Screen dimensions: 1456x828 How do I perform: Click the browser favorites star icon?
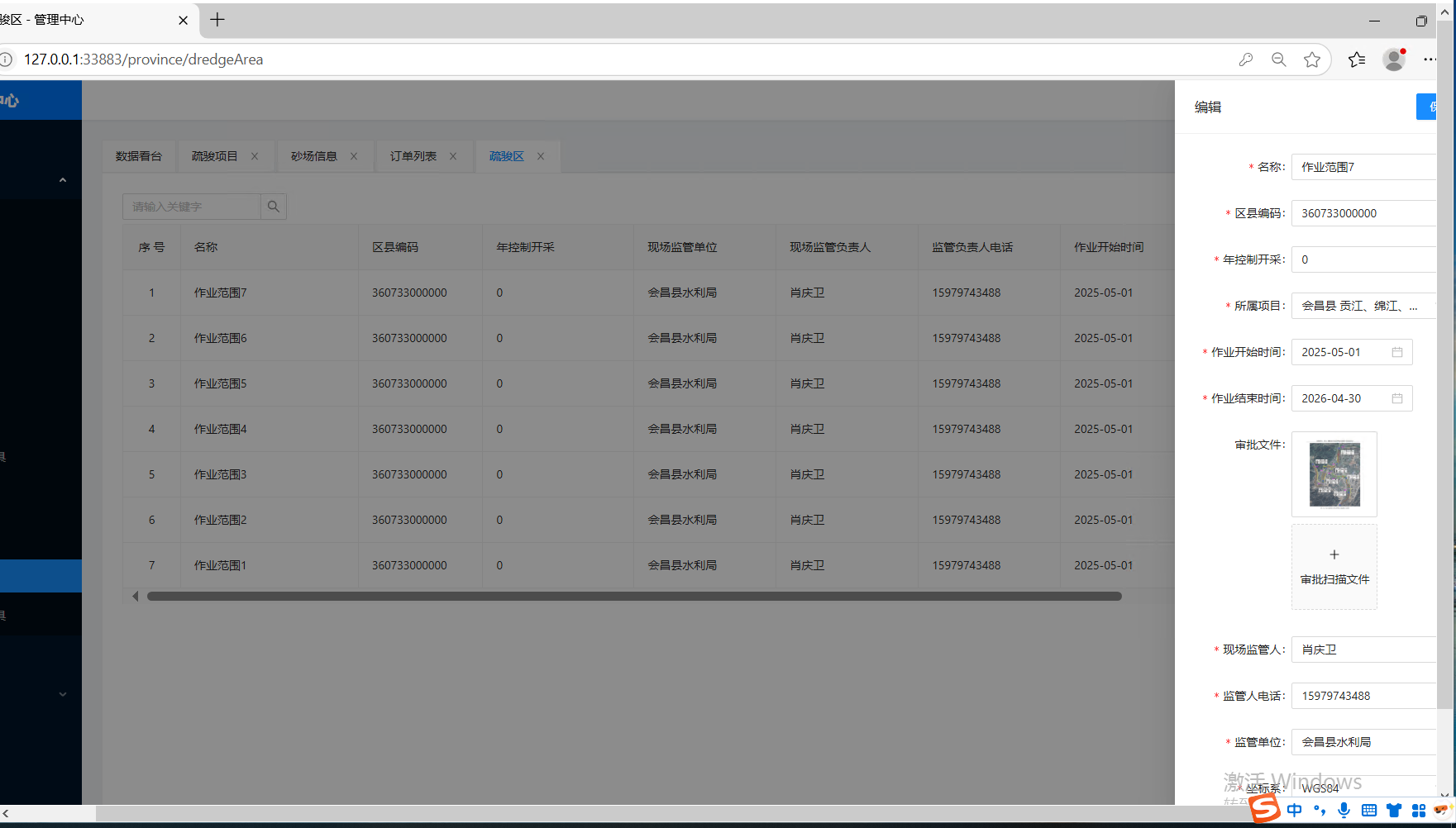(1312, 59)
